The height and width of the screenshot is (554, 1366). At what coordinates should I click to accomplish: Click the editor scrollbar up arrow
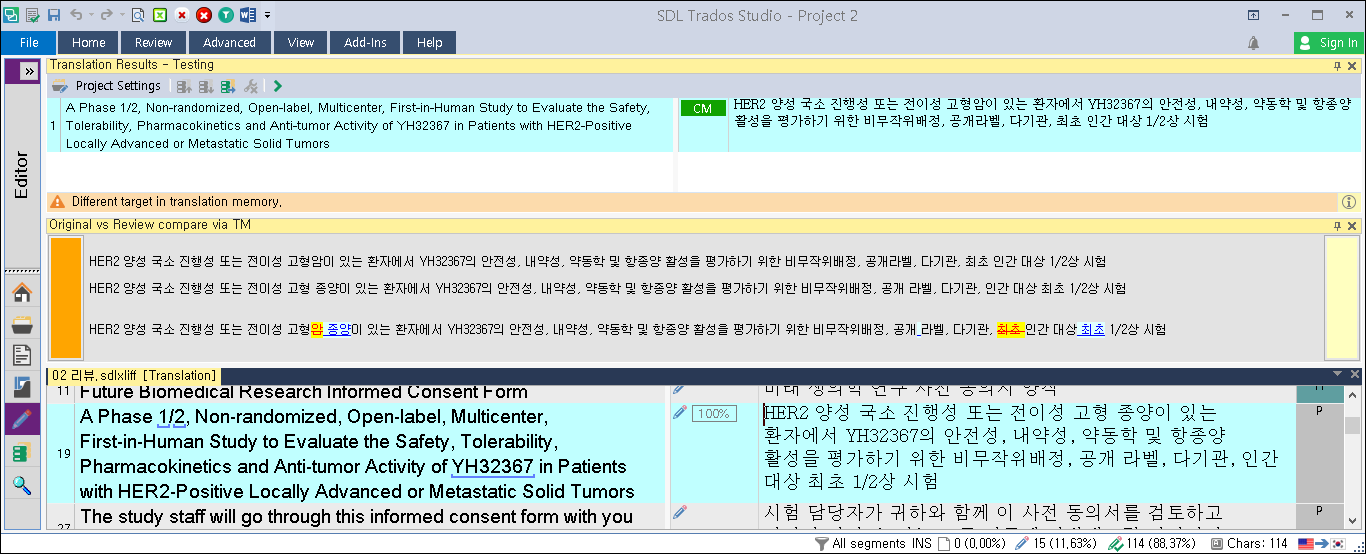(x=1352, y=396)
